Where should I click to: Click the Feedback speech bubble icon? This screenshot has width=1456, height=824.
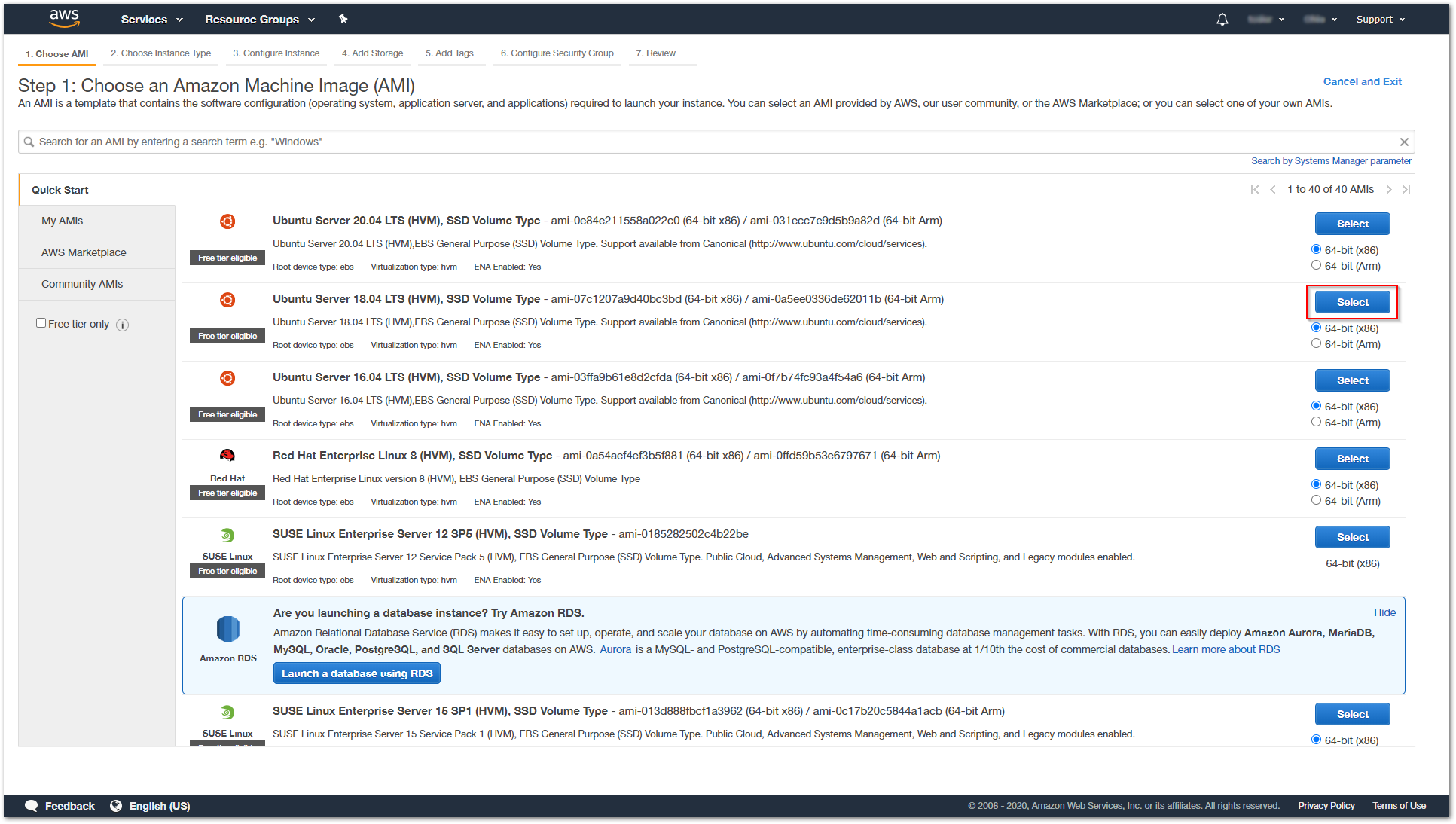pyautogui.click(x=31, y=806)
